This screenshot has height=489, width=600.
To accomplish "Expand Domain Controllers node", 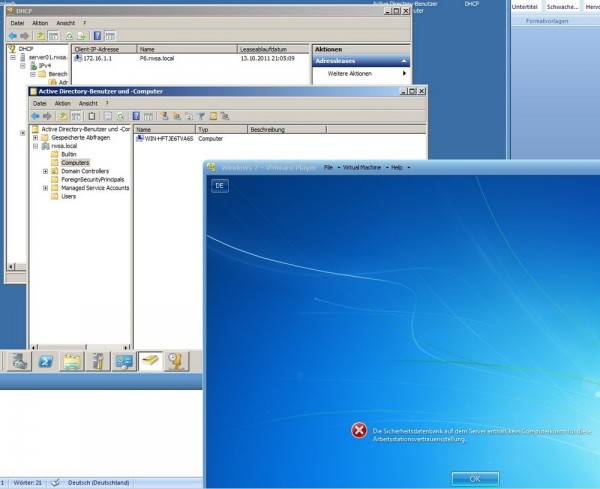I will 46,171.
